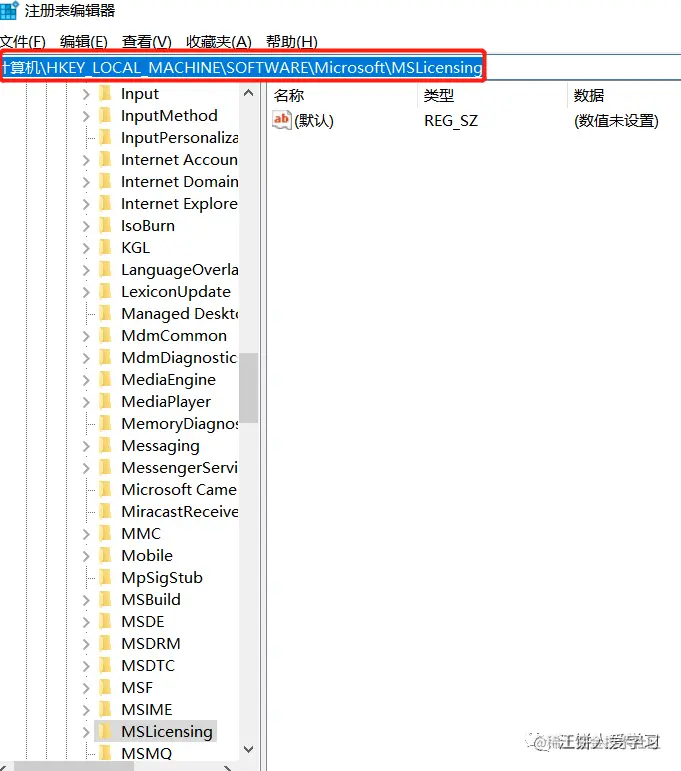The width and height of the screenshot is (681, 771).
Task: Click the REG_SZ type cell
Action: click(x=451, y=120)
